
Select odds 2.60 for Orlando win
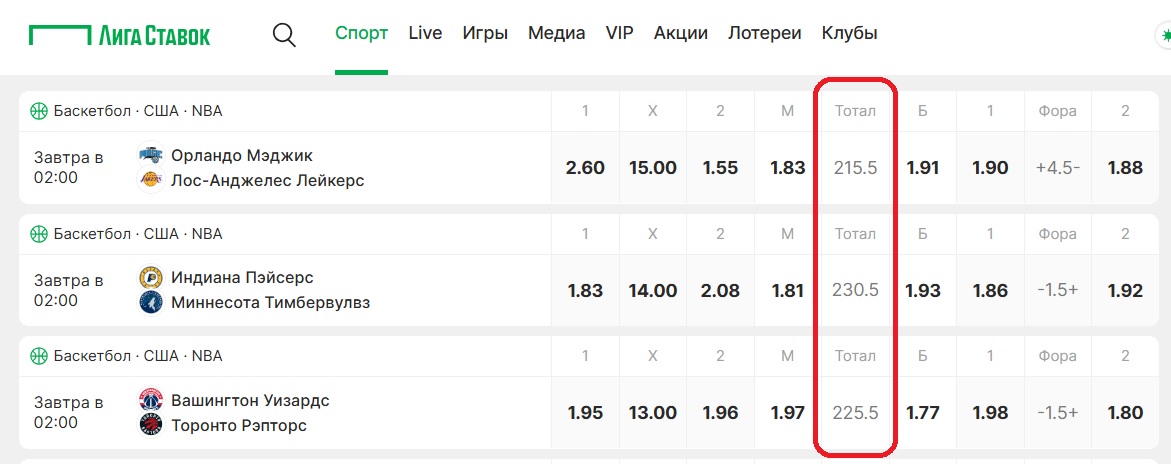click(x=586, y=167)
